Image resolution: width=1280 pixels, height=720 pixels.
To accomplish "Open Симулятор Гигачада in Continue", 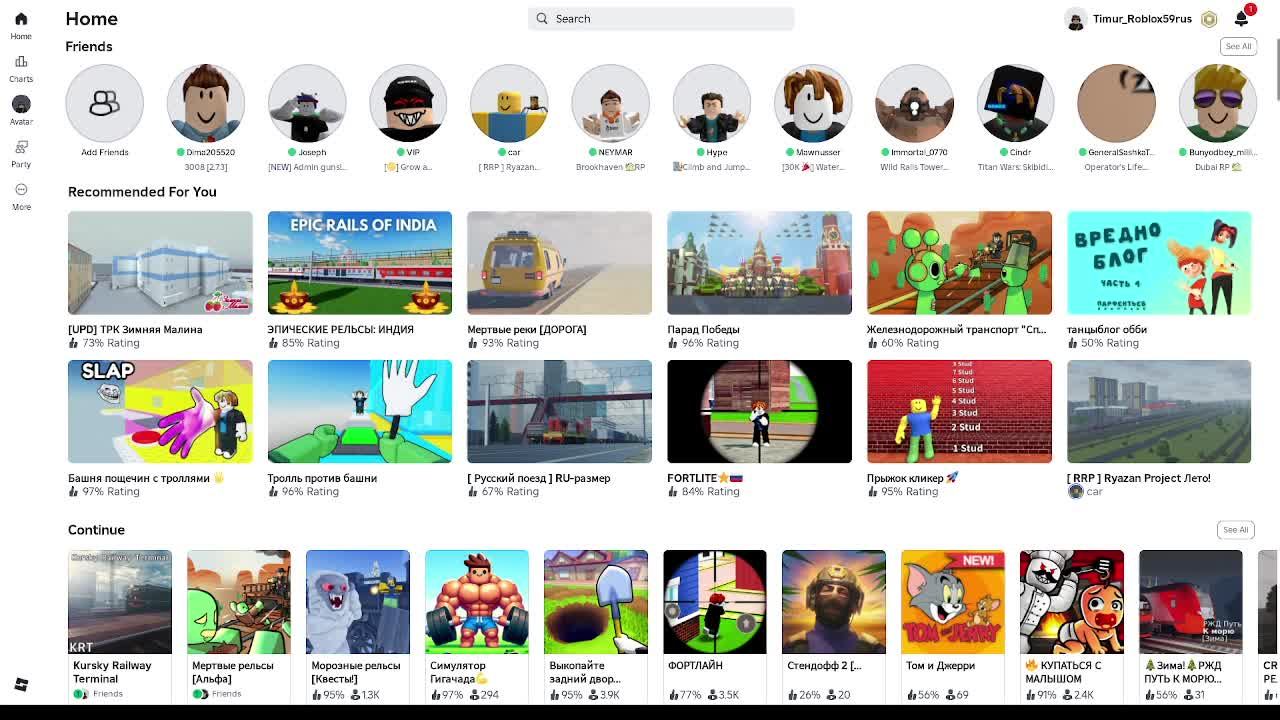I will 477,602.
